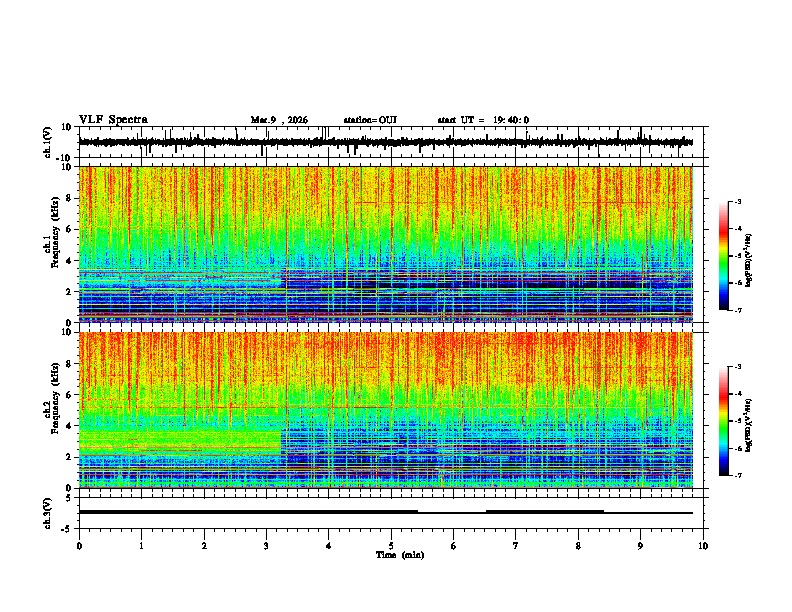This screenshot has width=792, height=612.
Task: Click the ch.1 color bar "-3" tick label
Action: point(737,202)
